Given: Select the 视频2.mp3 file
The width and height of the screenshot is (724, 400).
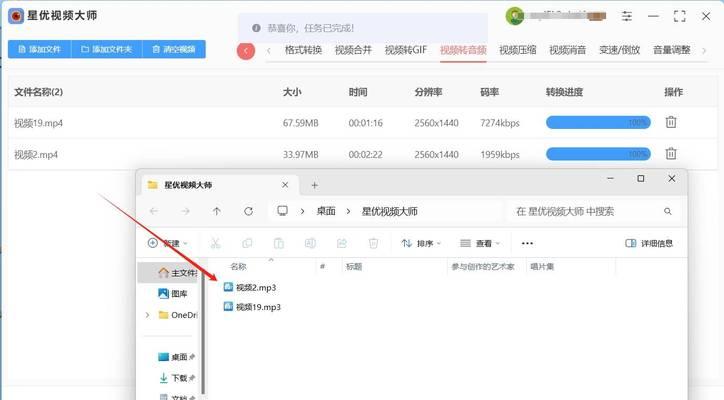Looking at the screenshot, I should (x=250, y=287).
